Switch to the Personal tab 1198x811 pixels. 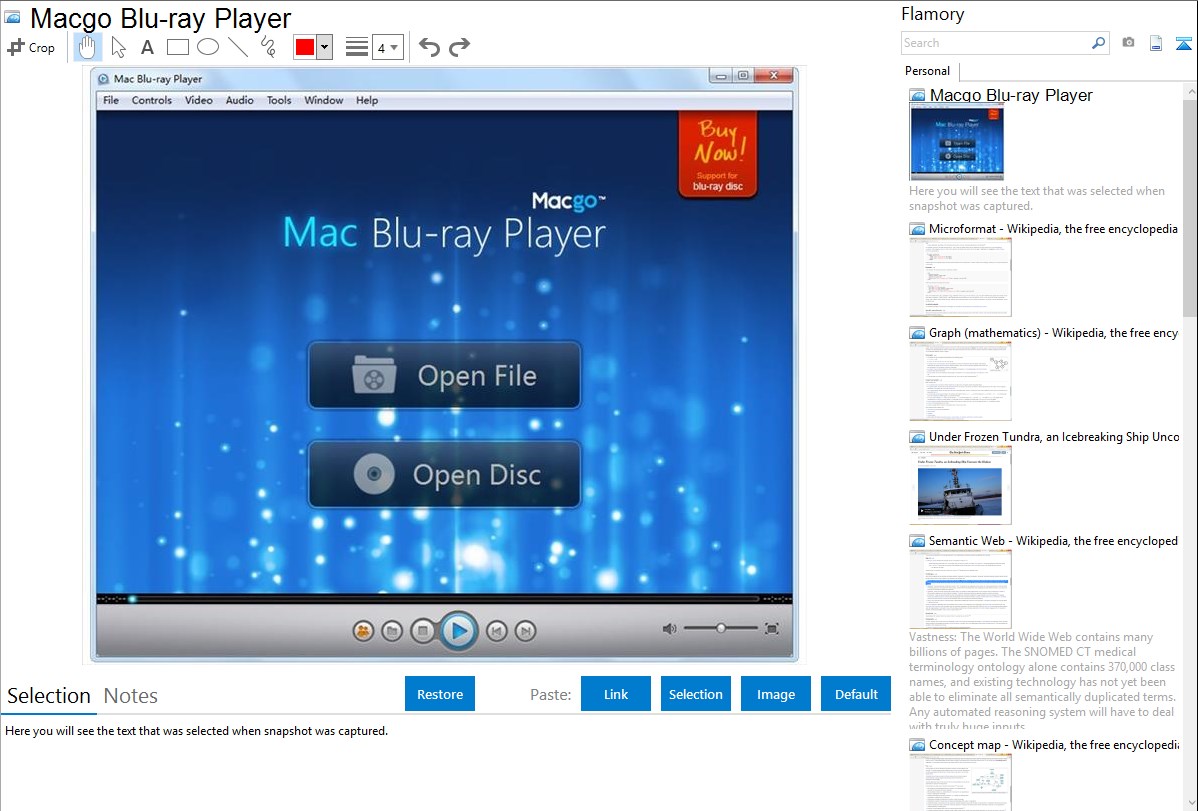[928, 71]
